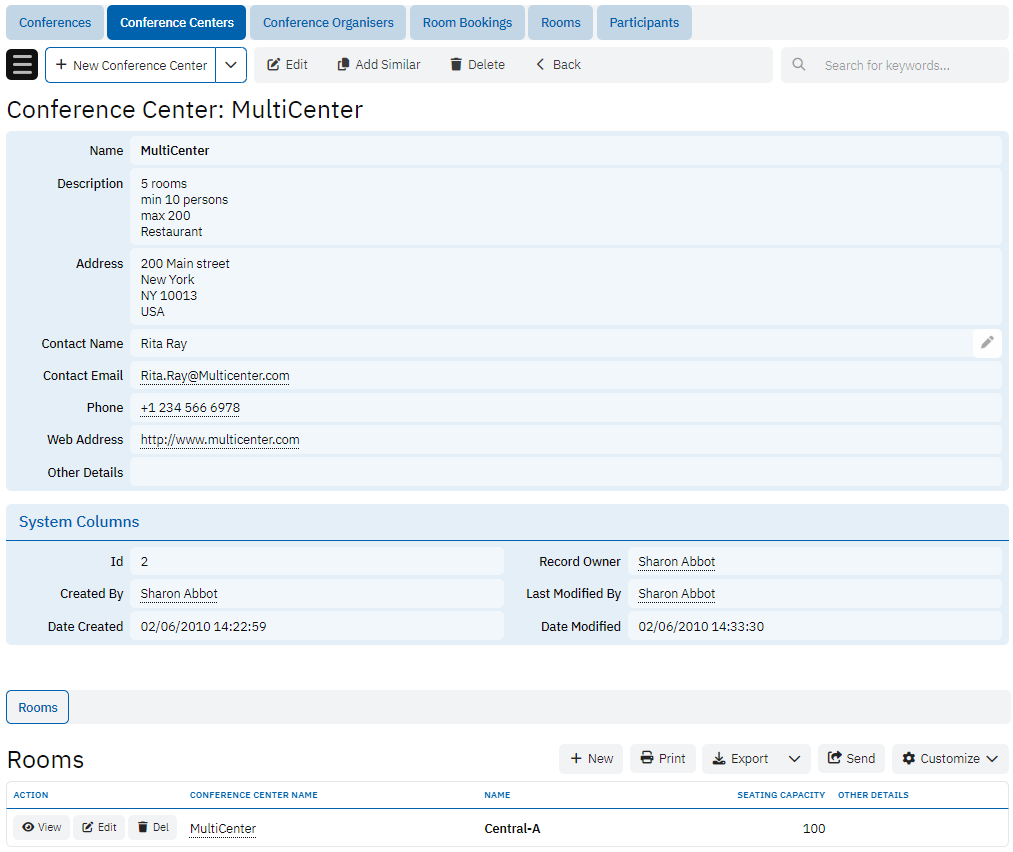
Task: Select the Rooms sub-tab below System Columns
Action: tap(38, 707)
